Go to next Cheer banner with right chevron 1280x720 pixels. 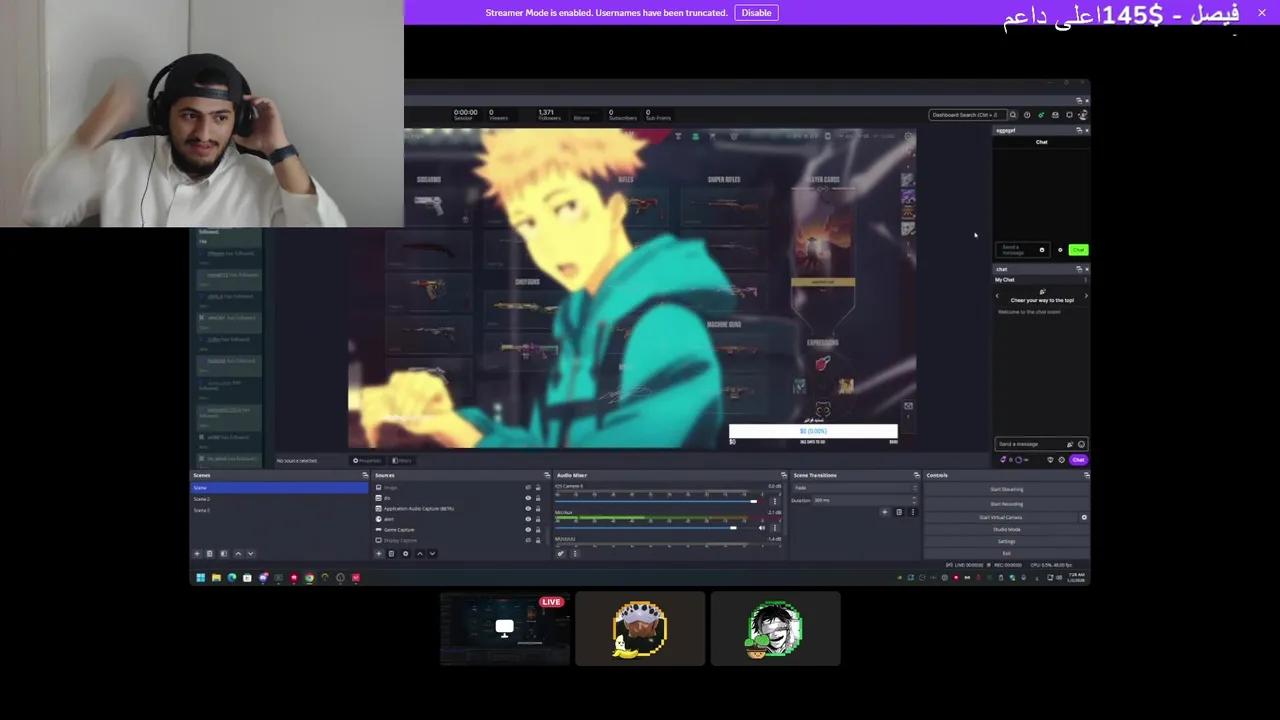[1086, 296]
